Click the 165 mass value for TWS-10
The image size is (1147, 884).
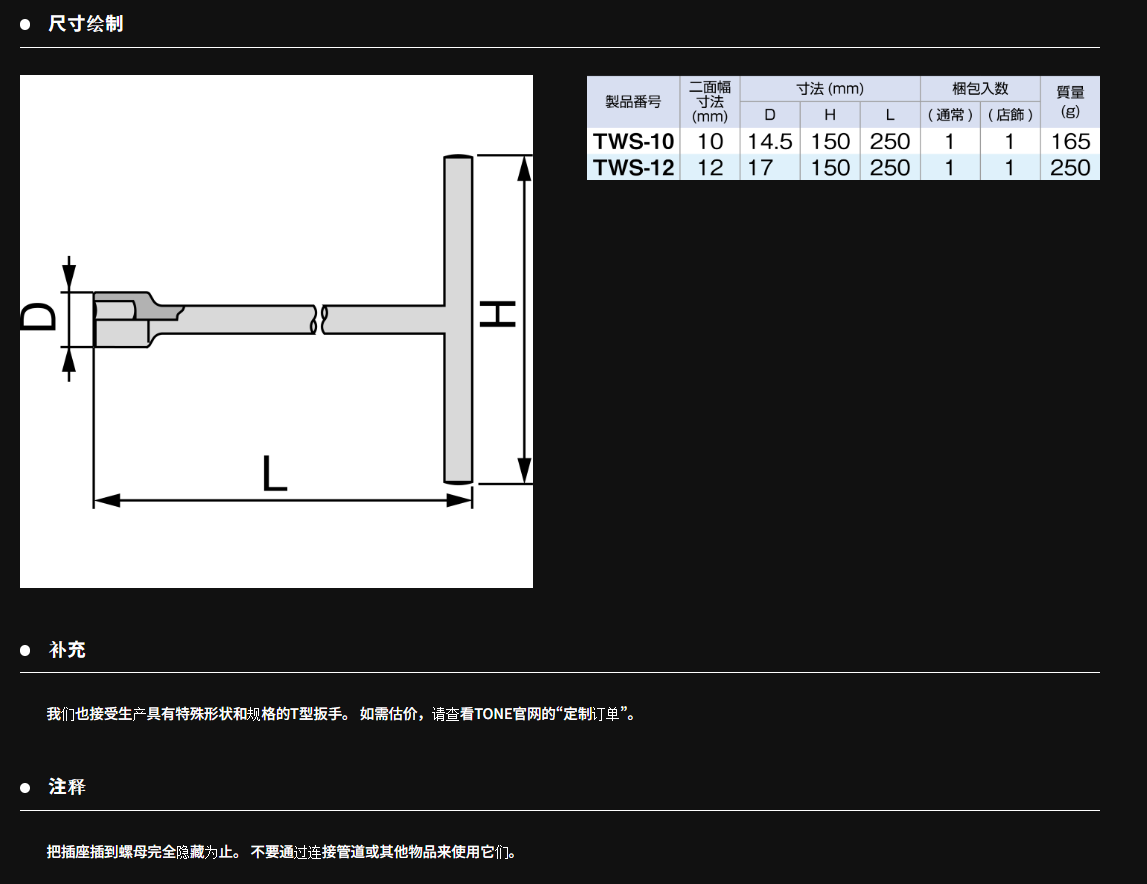point(1070,141)
